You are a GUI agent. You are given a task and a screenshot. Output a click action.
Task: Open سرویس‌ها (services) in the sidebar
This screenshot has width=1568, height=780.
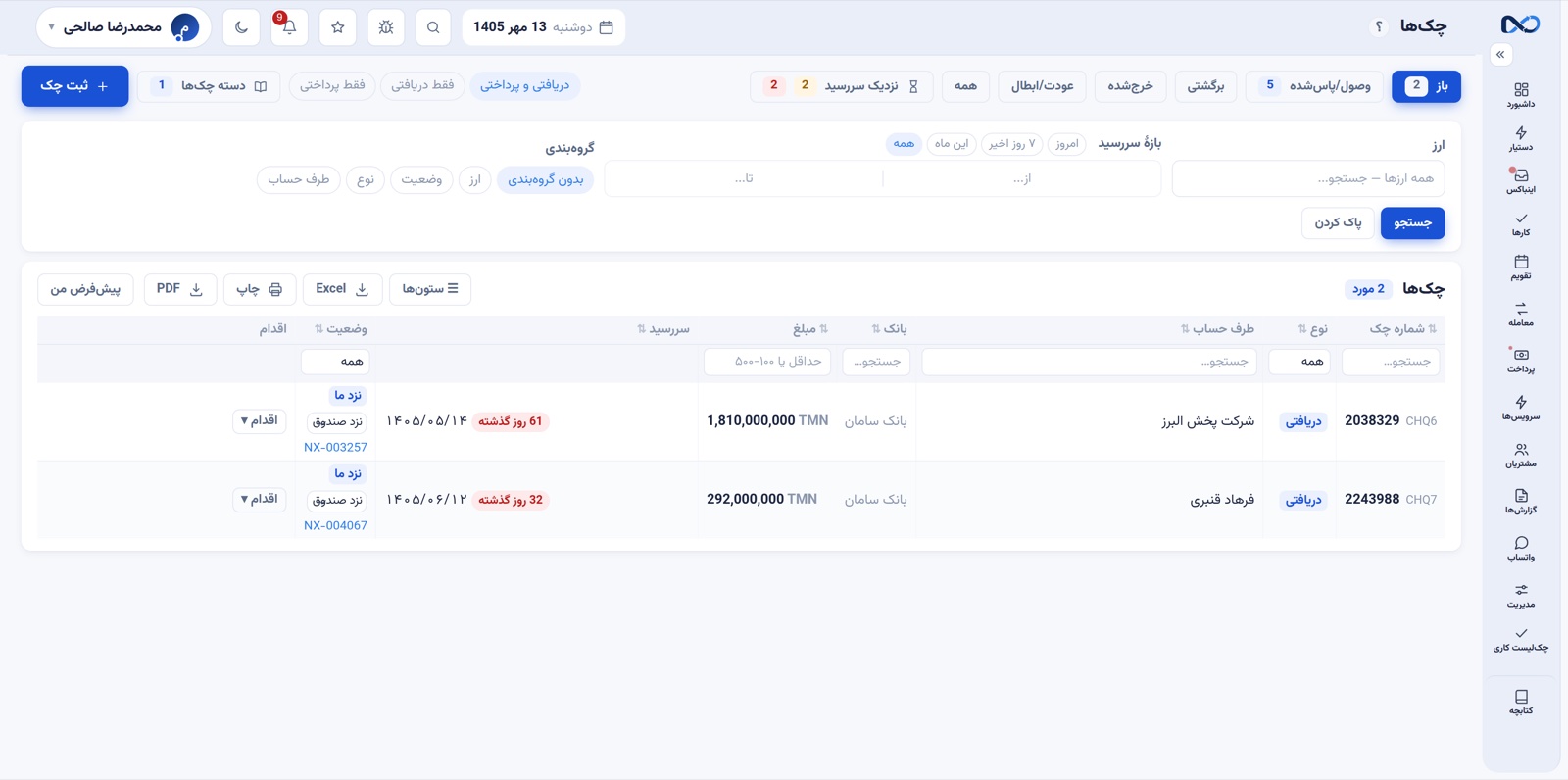tap(1521, 408)
